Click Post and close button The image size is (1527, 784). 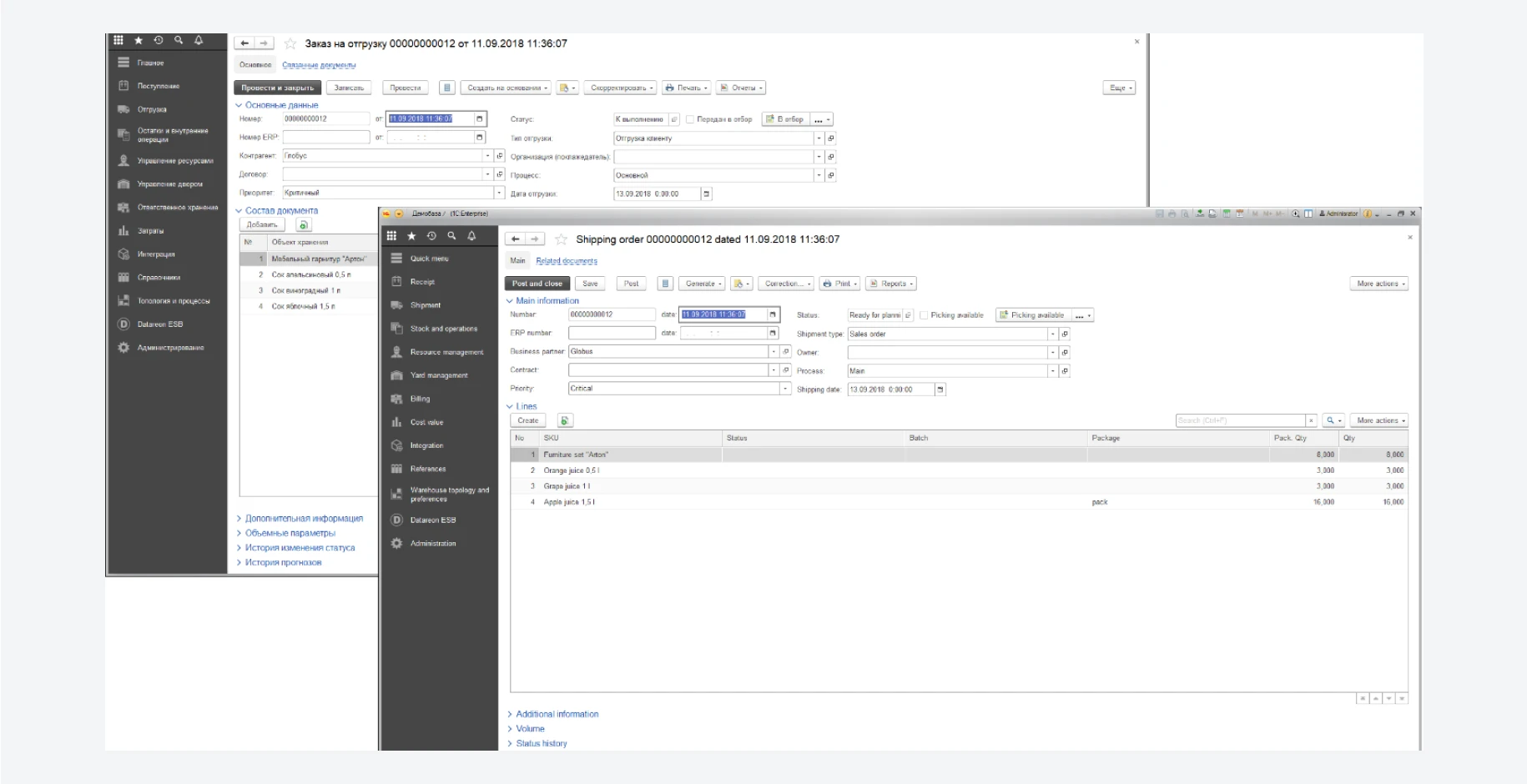coord(537,284)
